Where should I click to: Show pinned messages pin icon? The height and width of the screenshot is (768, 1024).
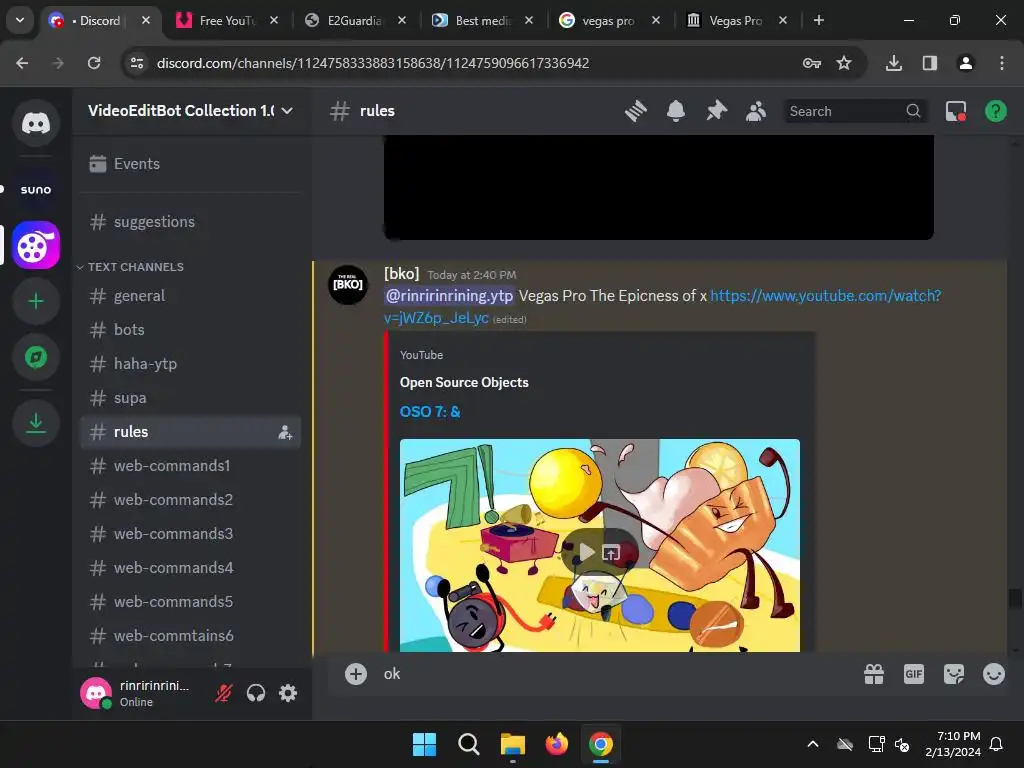tap(716, 111)
